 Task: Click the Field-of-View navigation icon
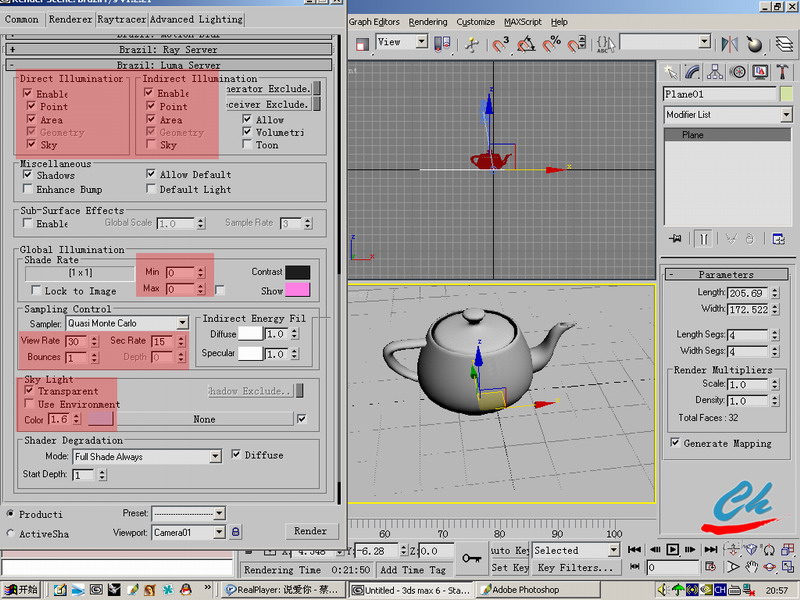[x=732, y=566]
